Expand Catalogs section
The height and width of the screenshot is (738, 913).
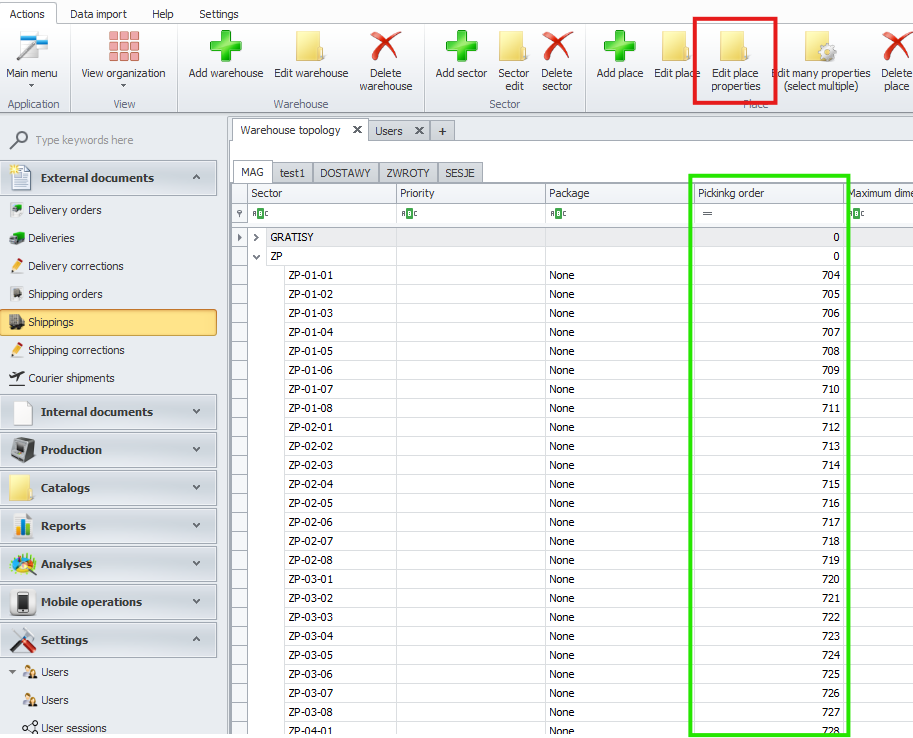pos(197,487)
